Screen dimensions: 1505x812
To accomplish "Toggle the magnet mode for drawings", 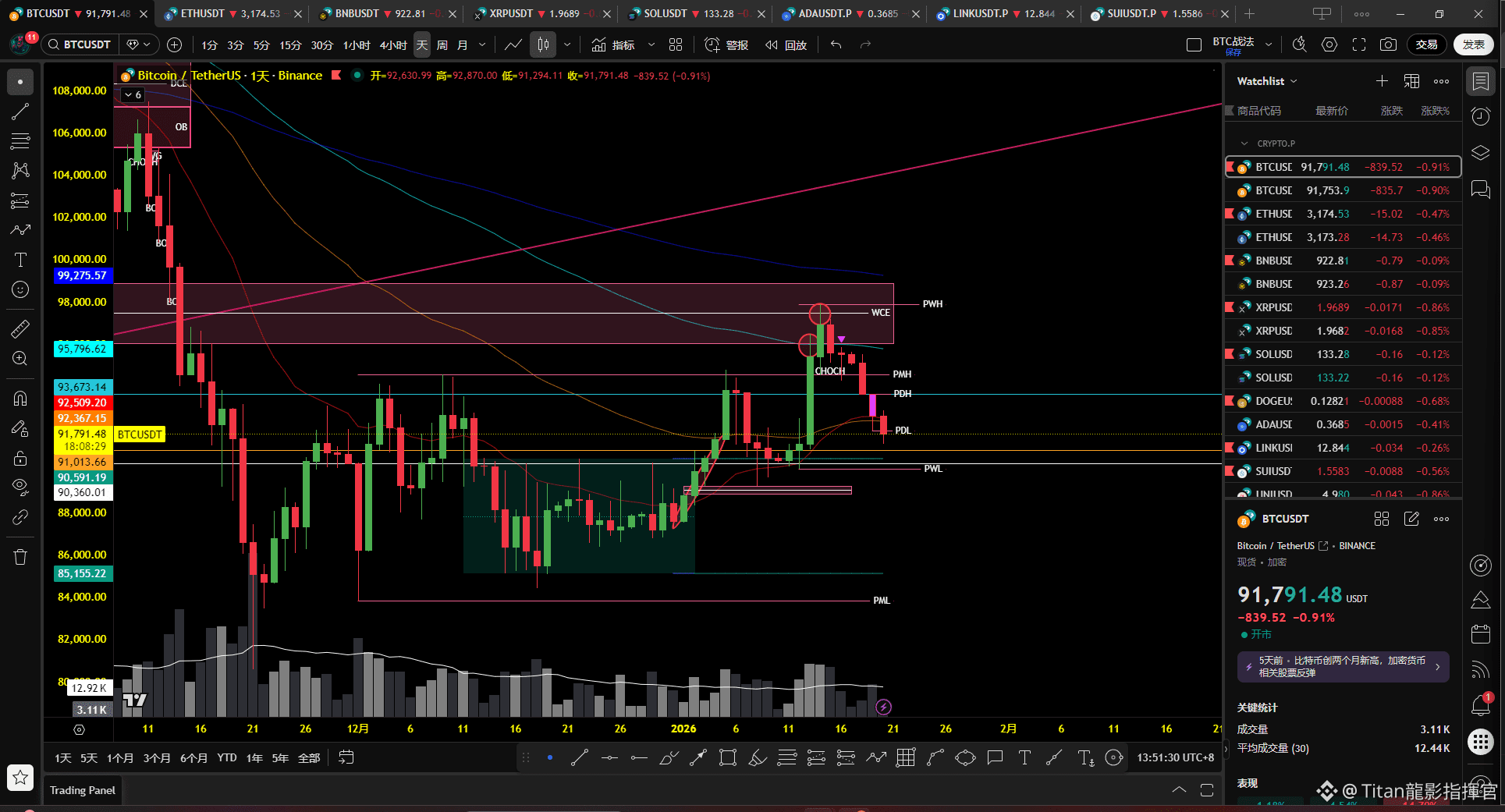I will click(20, 399).
